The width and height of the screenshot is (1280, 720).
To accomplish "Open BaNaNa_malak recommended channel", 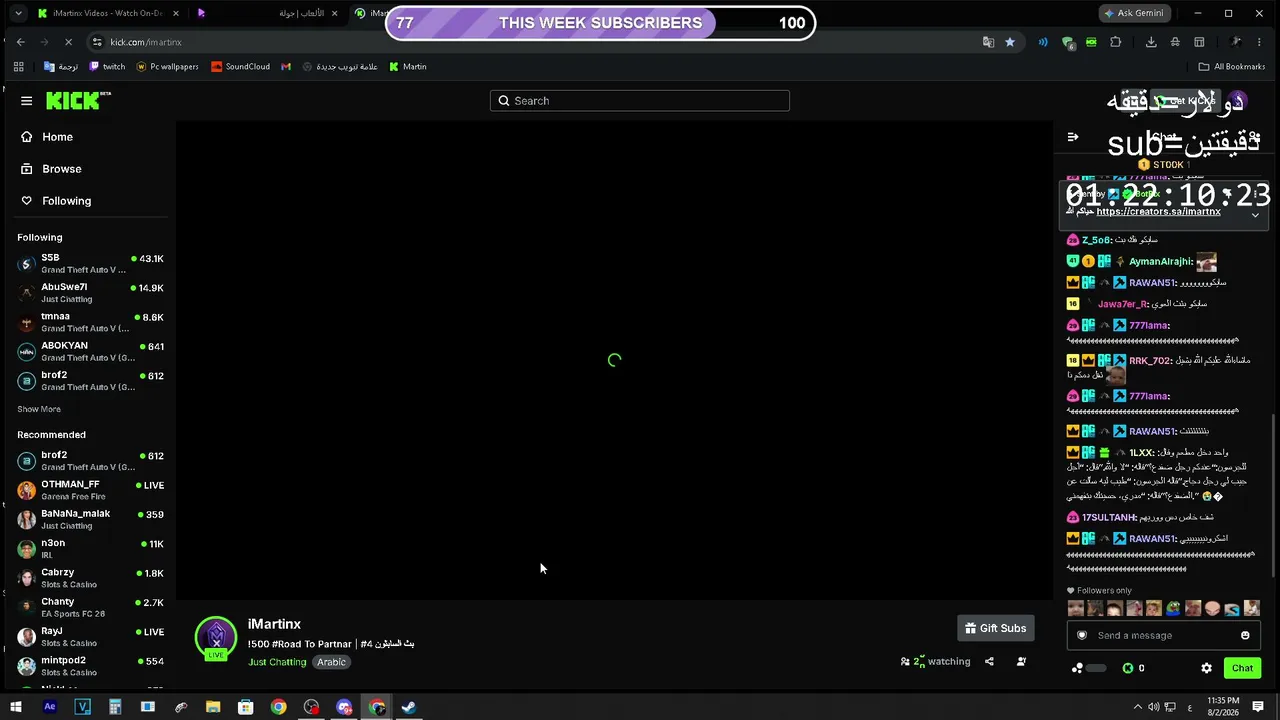I will 90,519.
